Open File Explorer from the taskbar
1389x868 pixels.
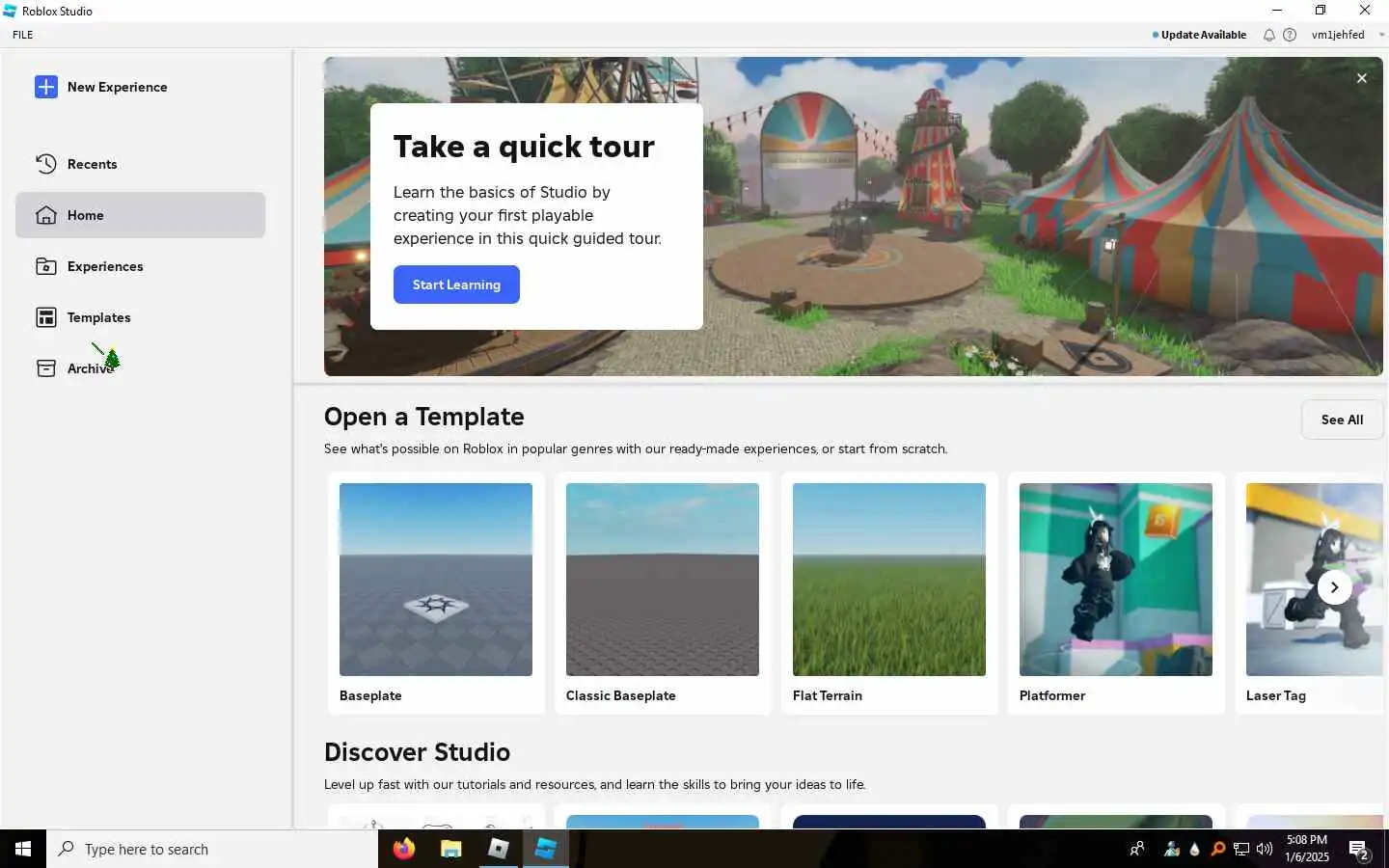pyautogui.click(x=451, y=849)
